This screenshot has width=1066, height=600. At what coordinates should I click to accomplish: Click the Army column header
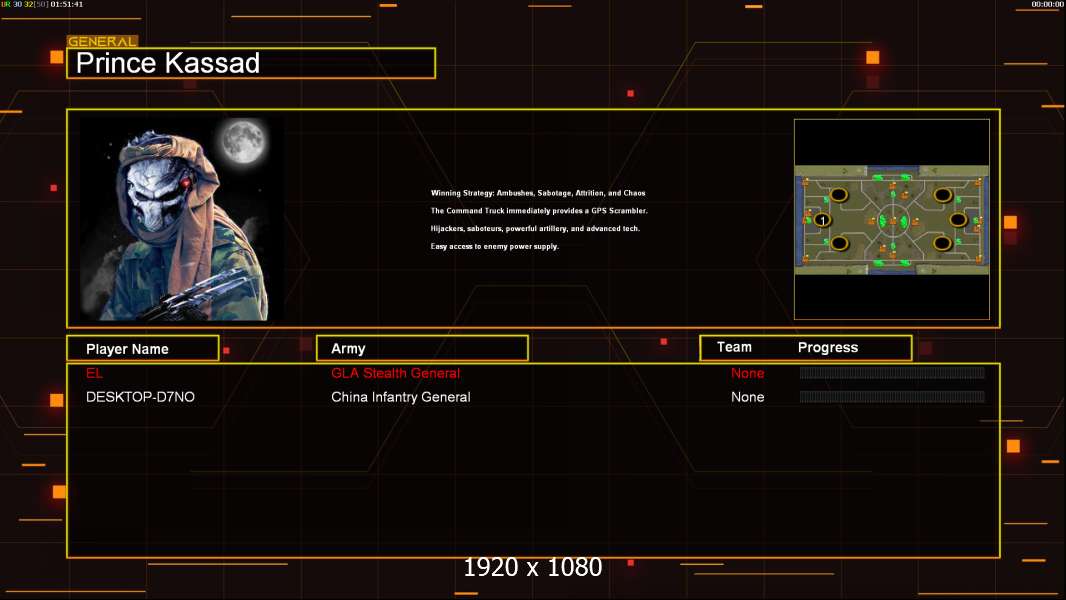point(422,349)
